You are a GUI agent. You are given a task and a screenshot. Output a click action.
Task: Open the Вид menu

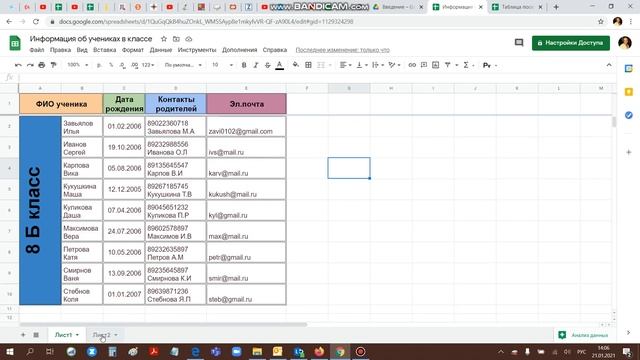[x=82, y=50]
